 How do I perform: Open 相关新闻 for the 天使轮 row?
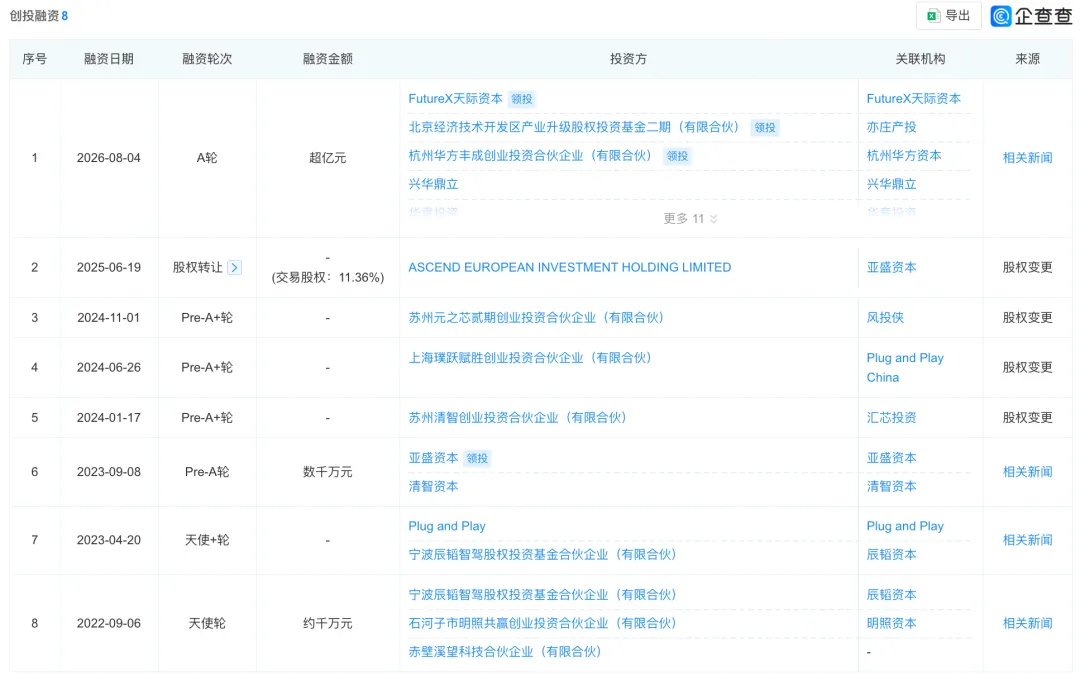coord(1027,623)
